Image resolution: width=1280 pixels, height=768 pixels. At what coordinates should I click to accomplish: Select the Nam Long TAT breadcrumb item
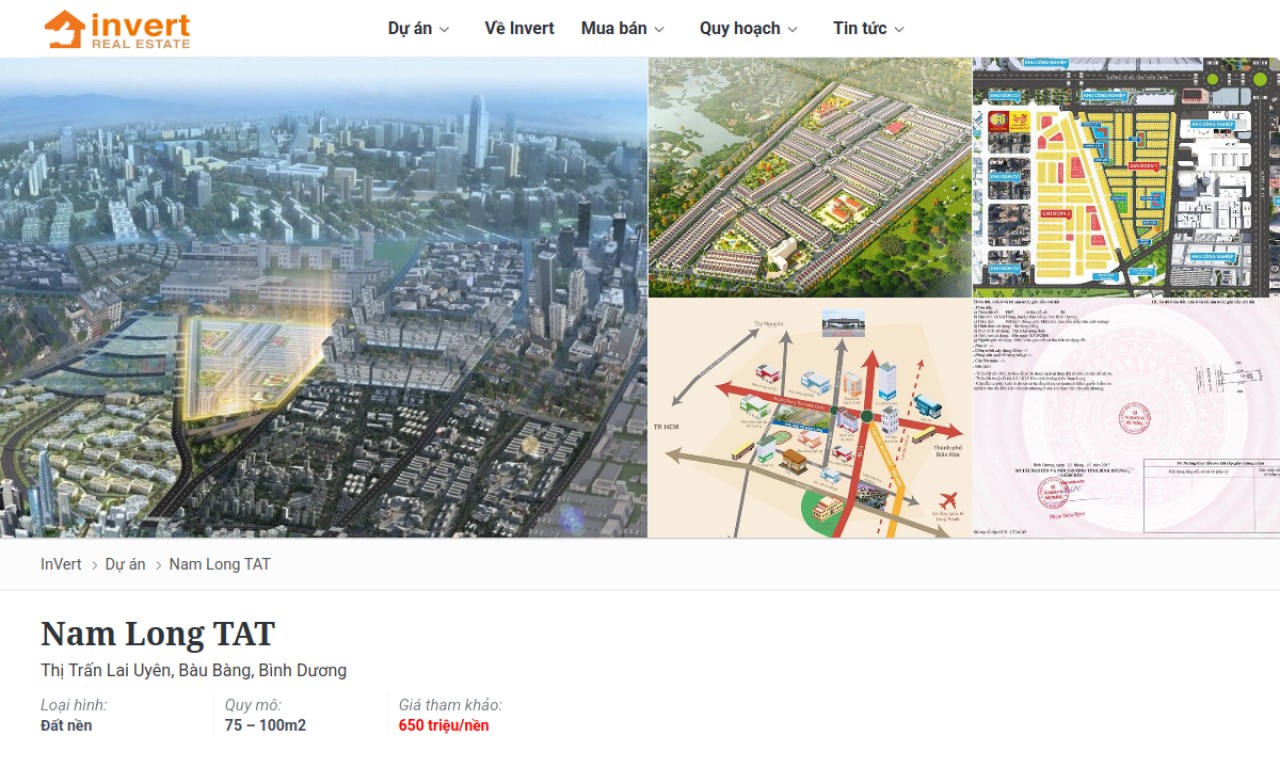click(x=220, y=564)
